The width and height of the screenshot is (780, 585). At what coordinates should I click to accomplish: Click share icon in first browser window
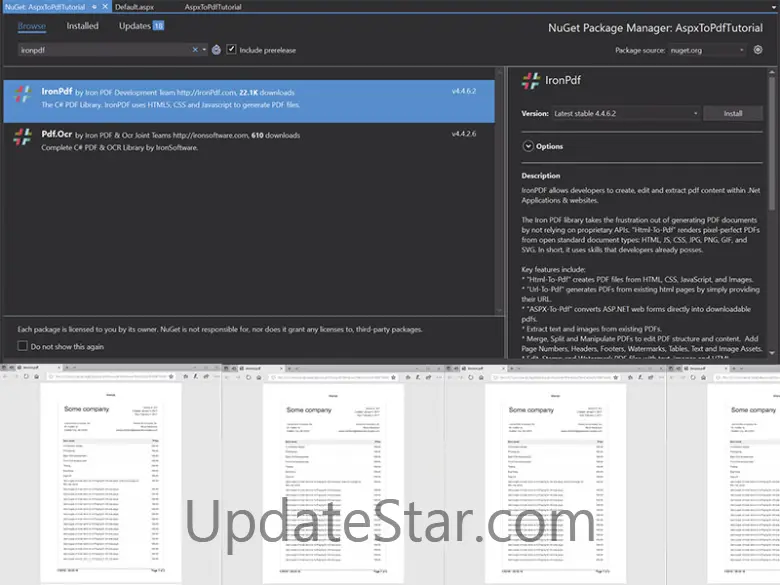point(206,377)
